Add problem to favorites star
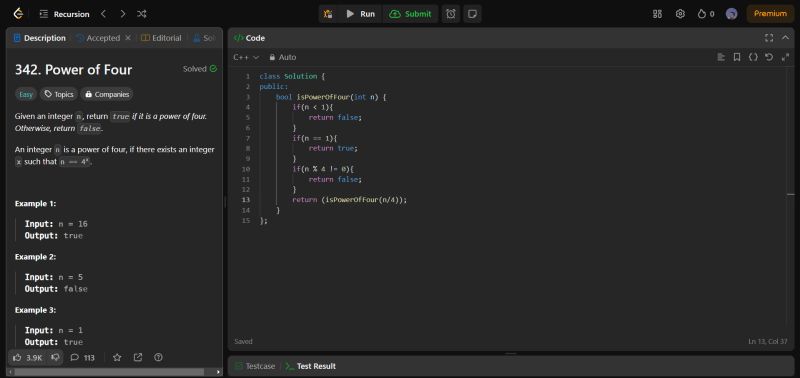The width and height of the screenshot is (800, 378). pos(117,358)
